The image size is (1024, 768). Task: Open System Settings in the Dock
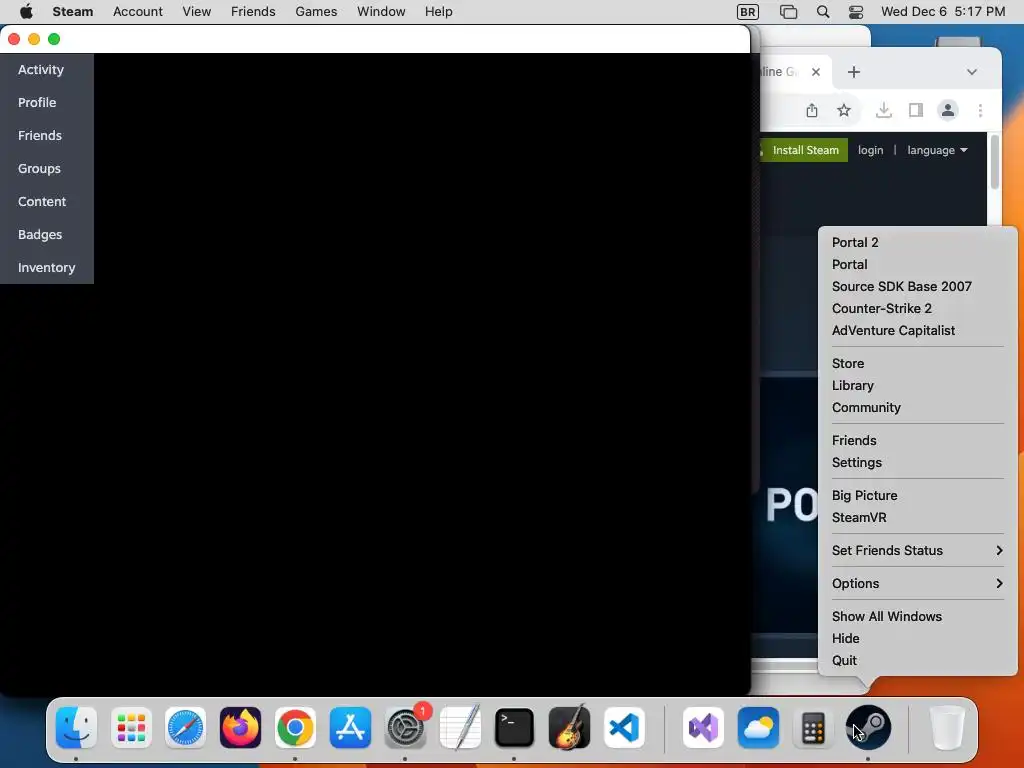[405, 727]
